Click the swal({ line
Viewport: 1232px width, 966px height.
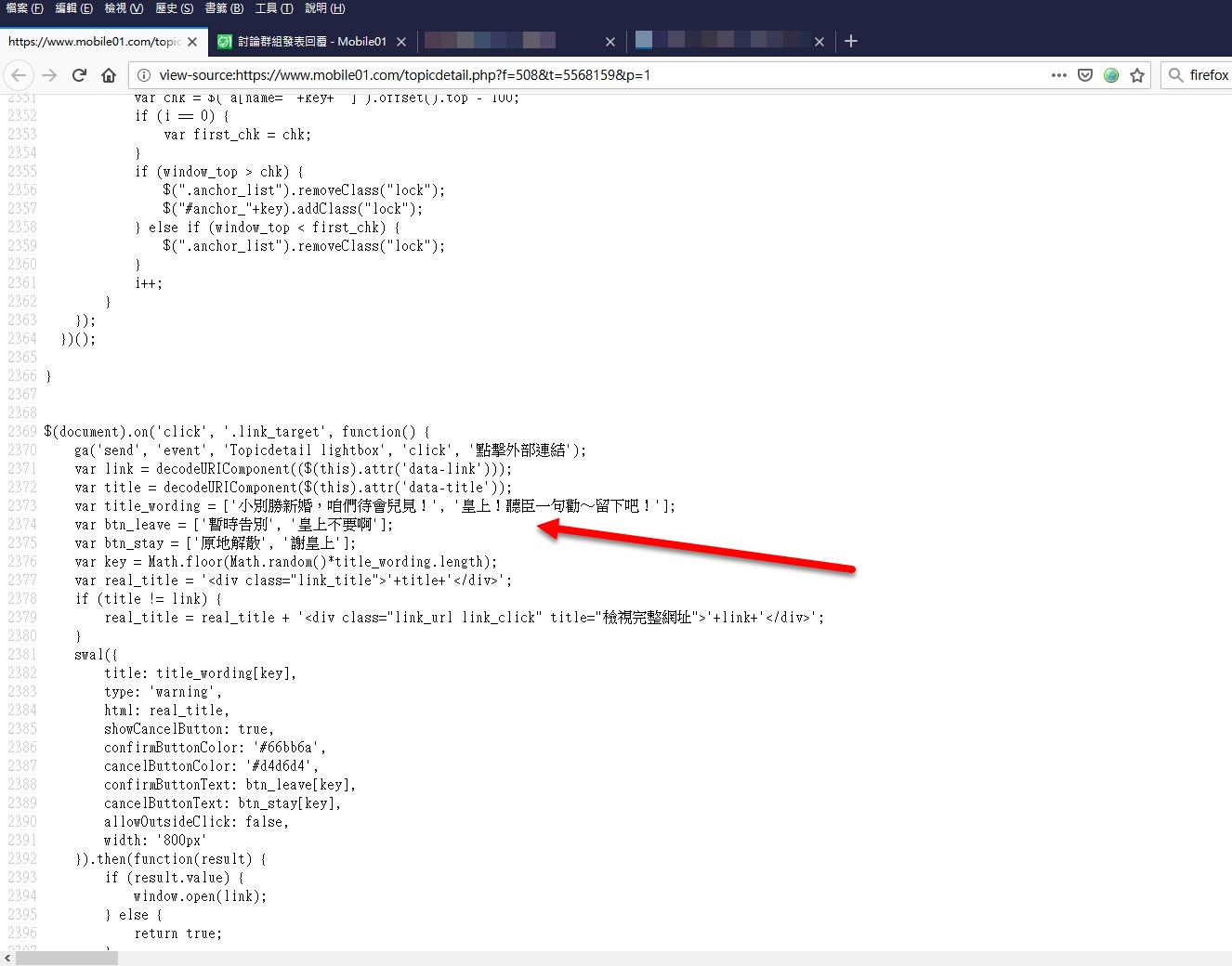(96, 655)
